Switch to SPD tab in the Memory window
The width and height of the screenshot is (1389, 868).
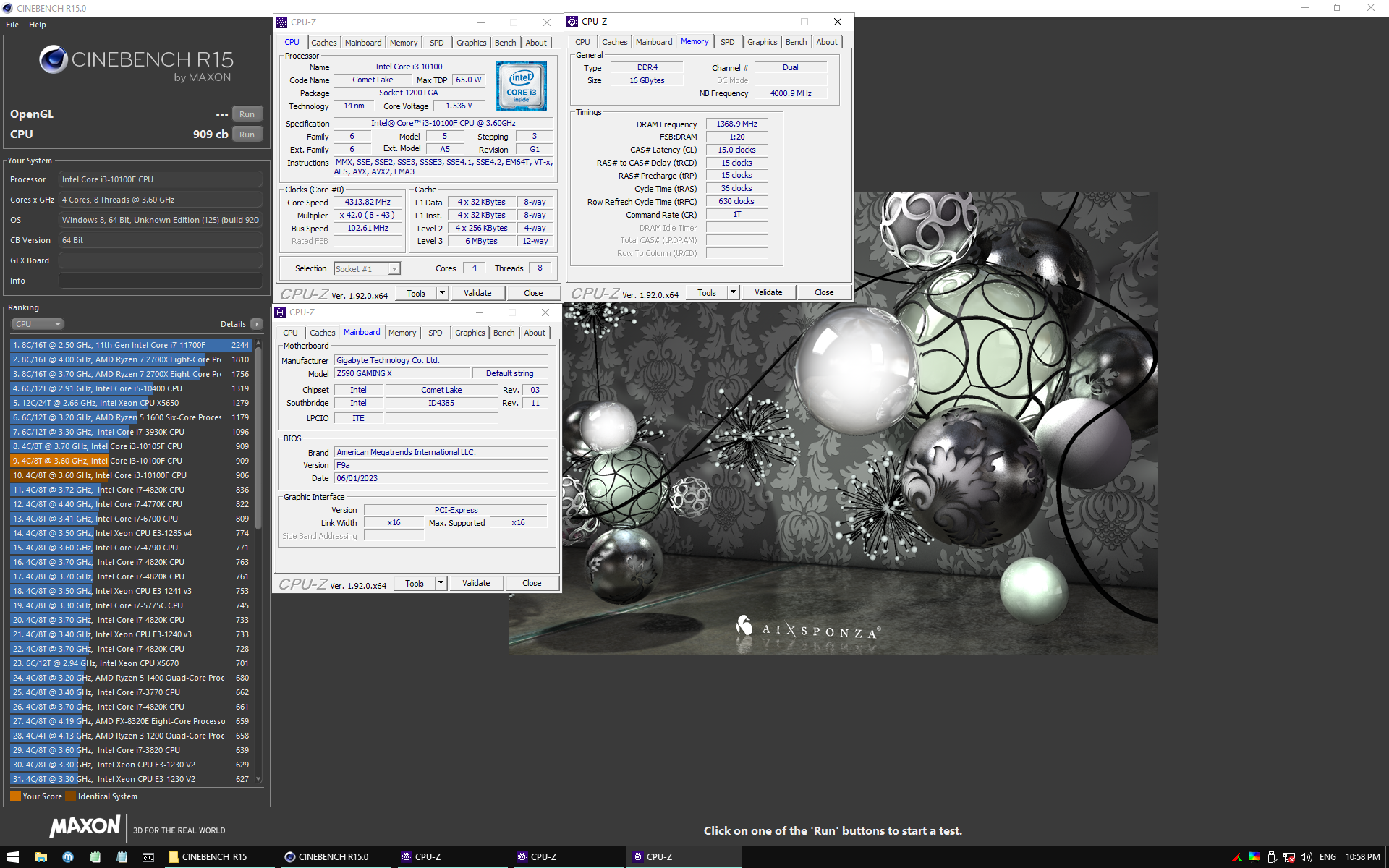tap(727, 42)
